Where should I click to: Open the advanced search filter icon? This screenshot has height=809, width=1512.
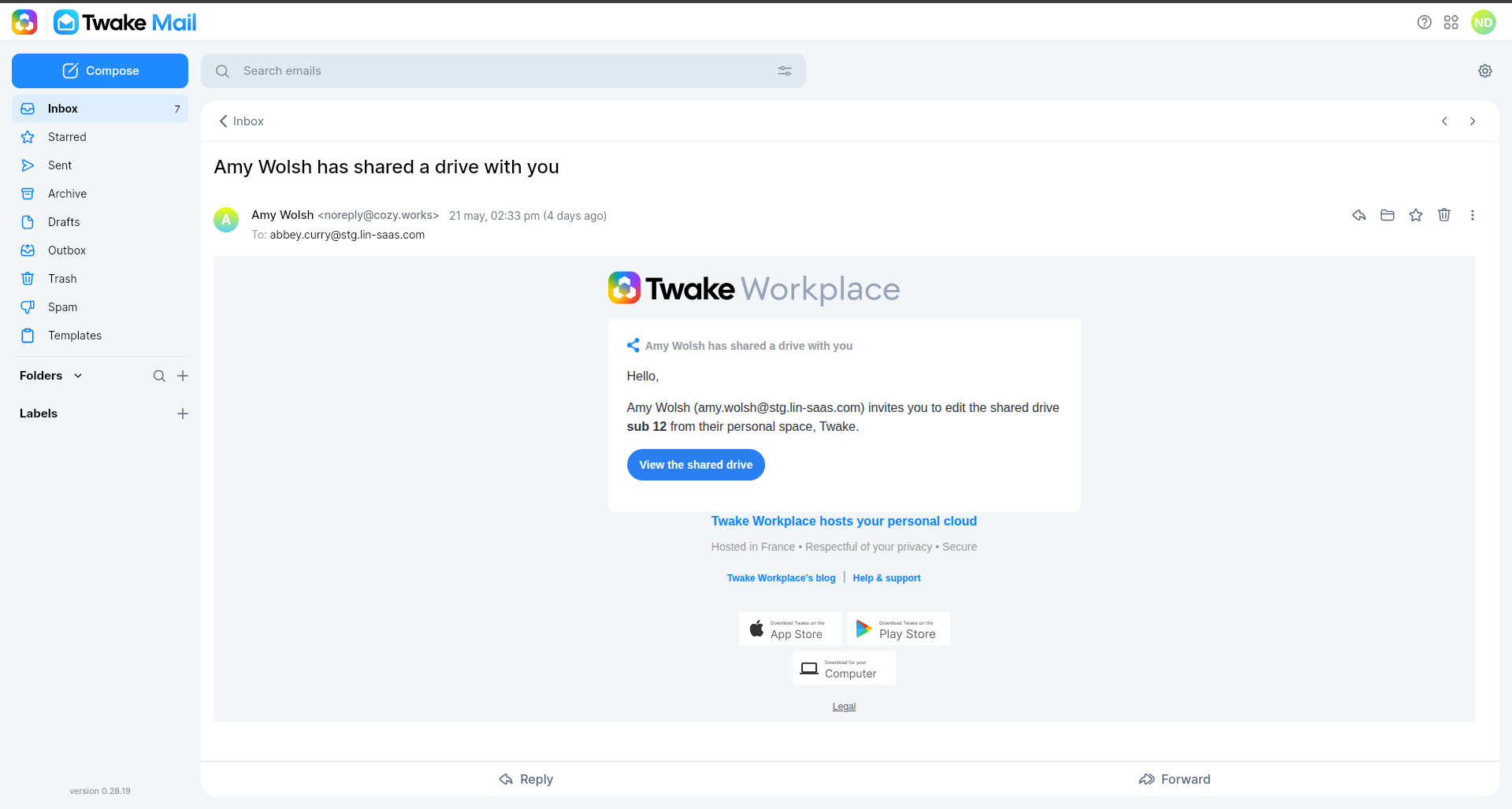785,71
